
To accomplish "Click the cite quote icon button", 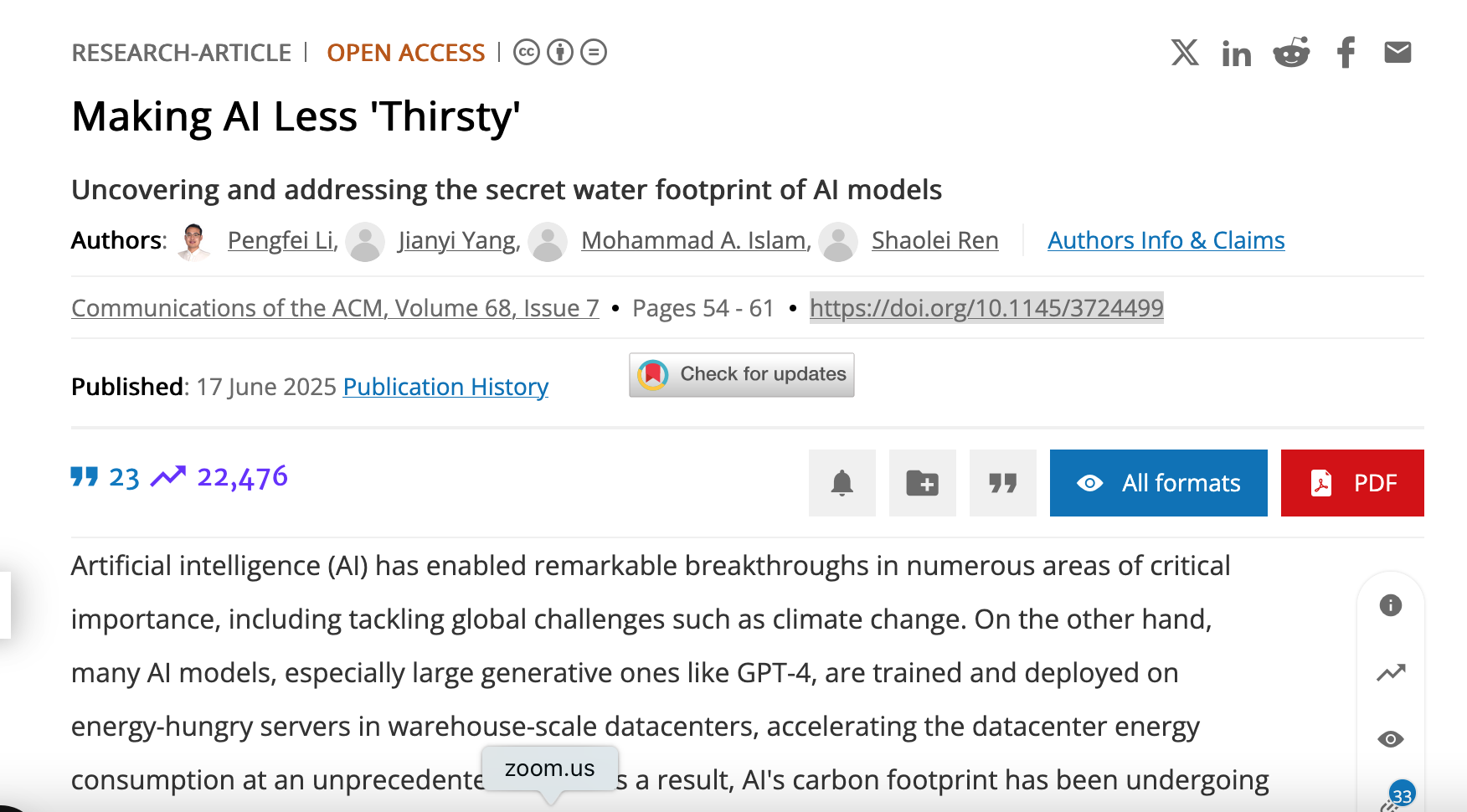I will [x=1003, y=483].
